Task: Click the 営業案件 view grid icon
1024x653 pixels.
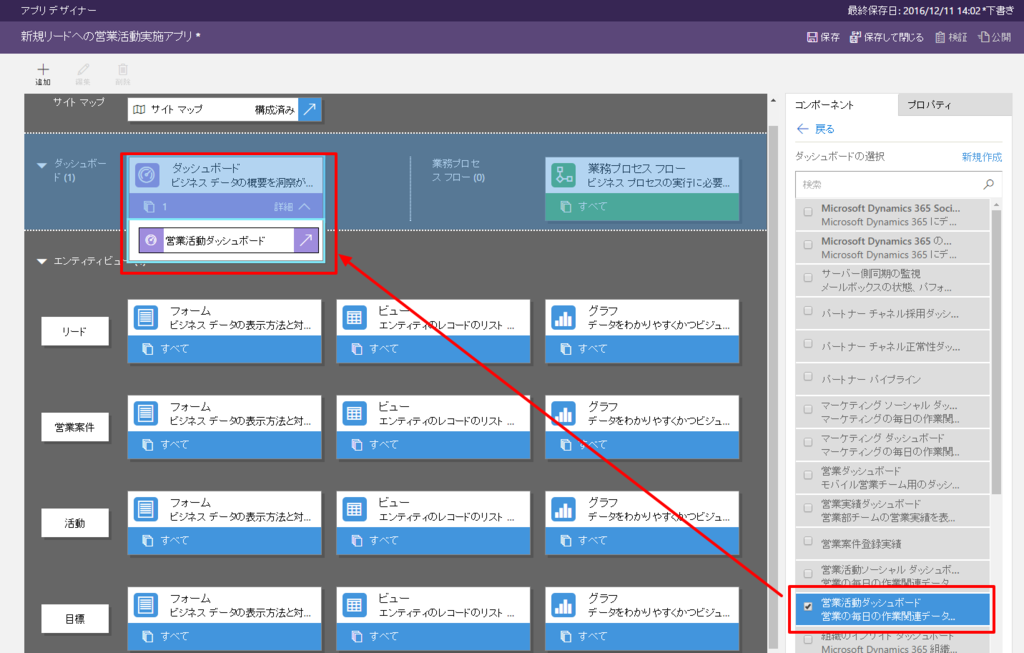Action: [355, 414]
